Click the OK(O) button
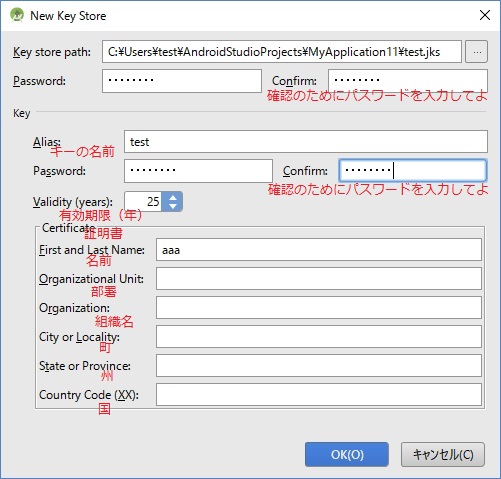 (x=347, y=454)
